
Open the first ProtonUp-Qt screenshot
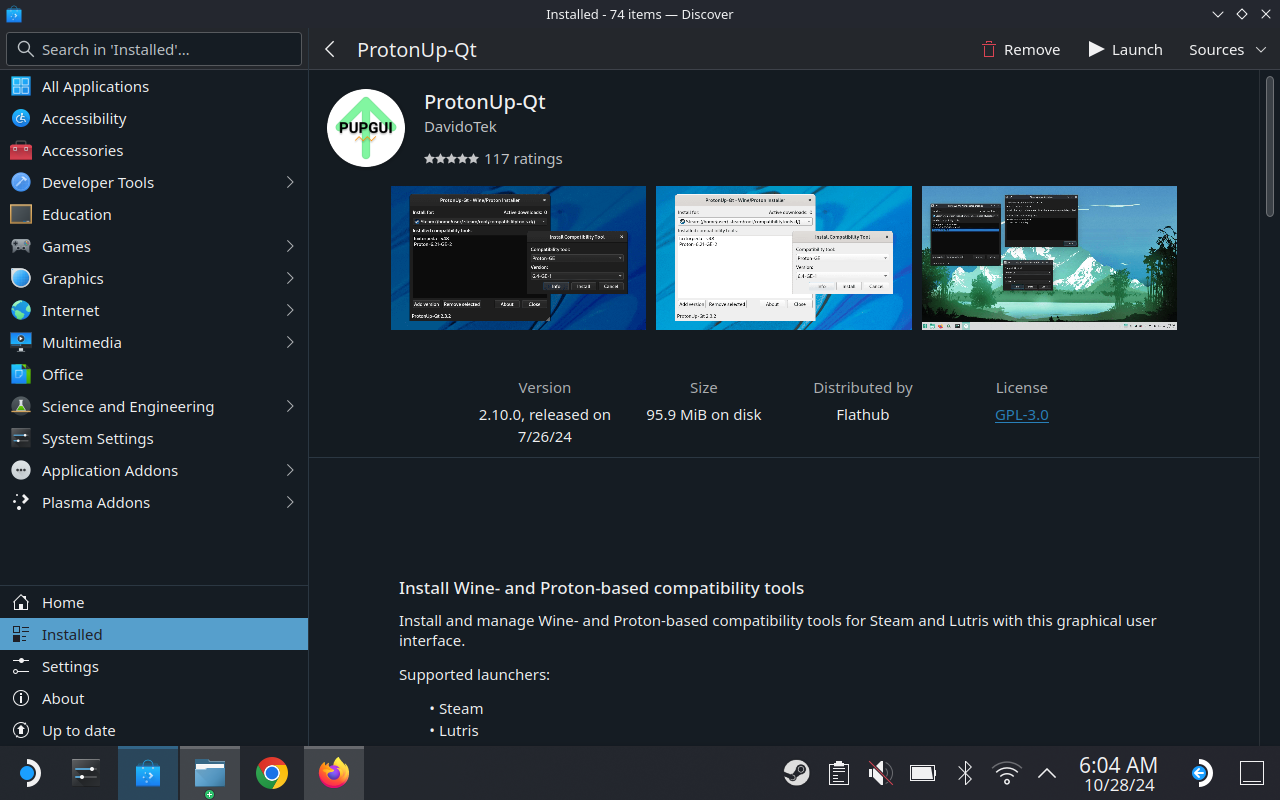coord(518,257)
